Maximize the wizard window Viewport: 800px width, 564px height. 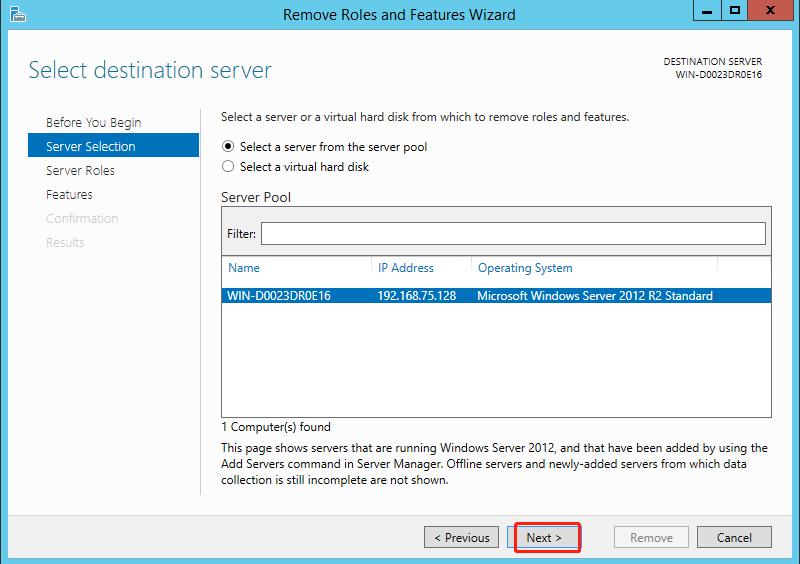click(735, 12)
